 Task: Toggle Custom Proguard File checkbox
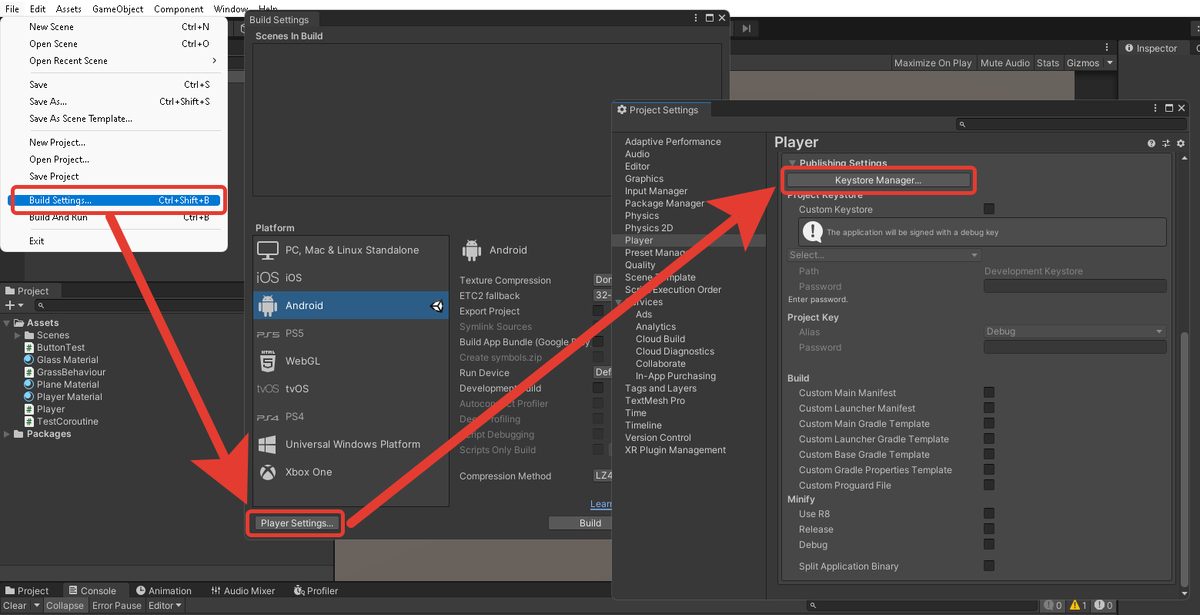point(989,485)
